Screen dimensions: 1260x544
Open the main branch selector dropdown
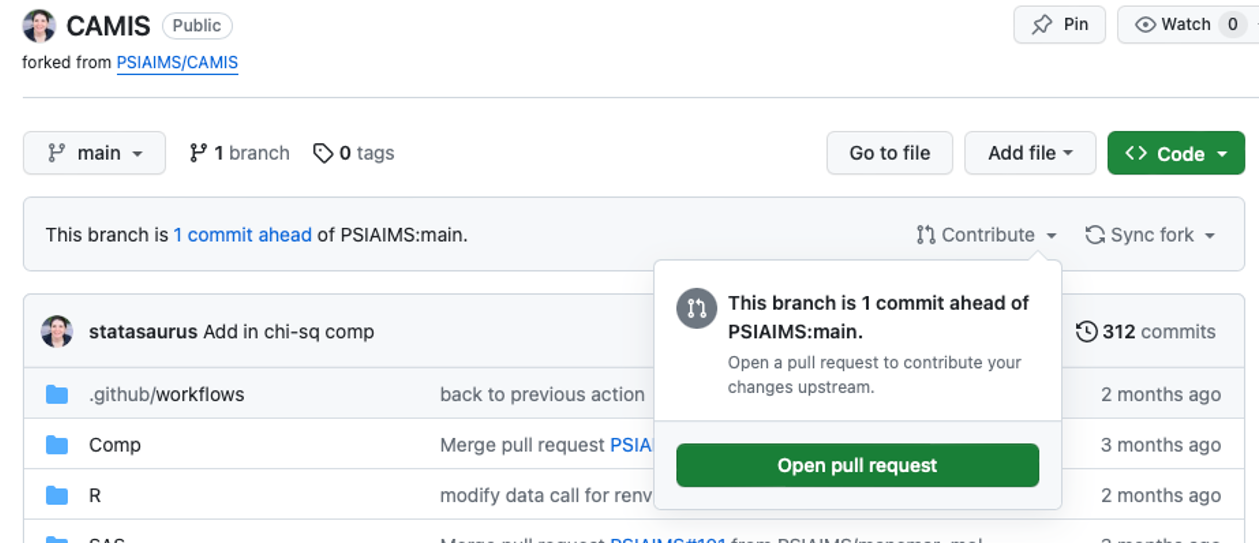click(95, 153)
